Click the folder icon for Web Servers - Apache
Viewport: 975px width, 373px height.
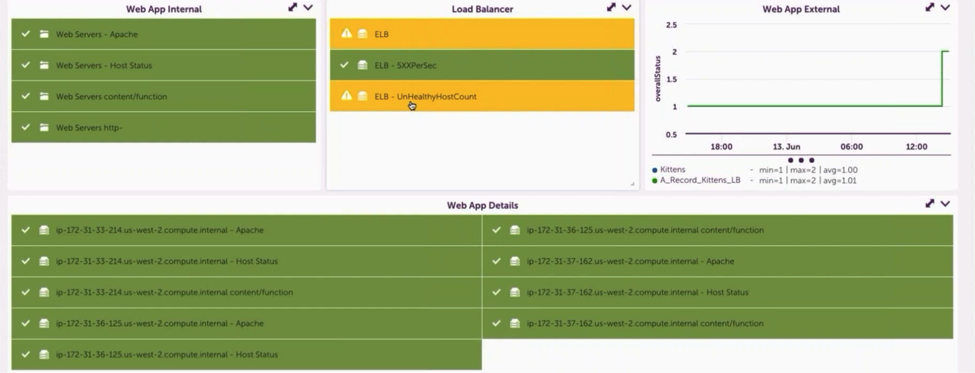click(44, 34)
